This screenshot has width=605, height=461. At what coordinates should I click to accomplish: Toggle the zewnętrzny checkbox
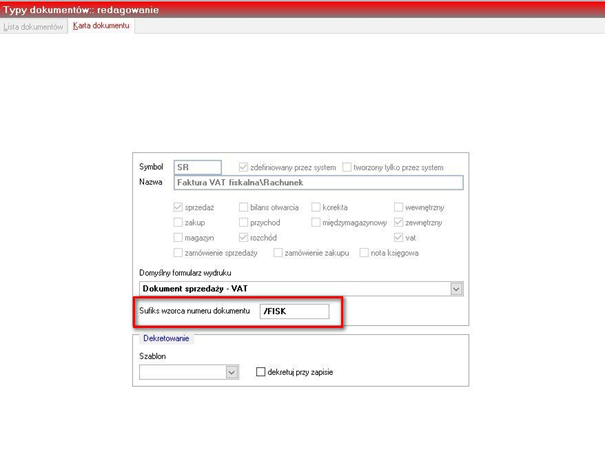(398, 222)
